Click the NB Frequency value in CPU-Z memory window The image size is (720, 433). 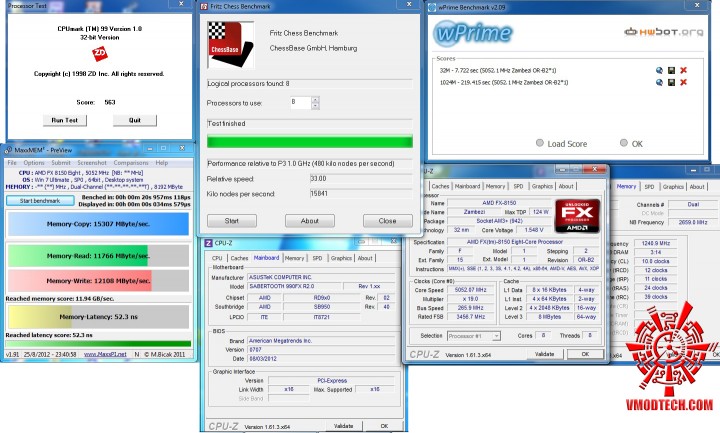tap(693, 222)
